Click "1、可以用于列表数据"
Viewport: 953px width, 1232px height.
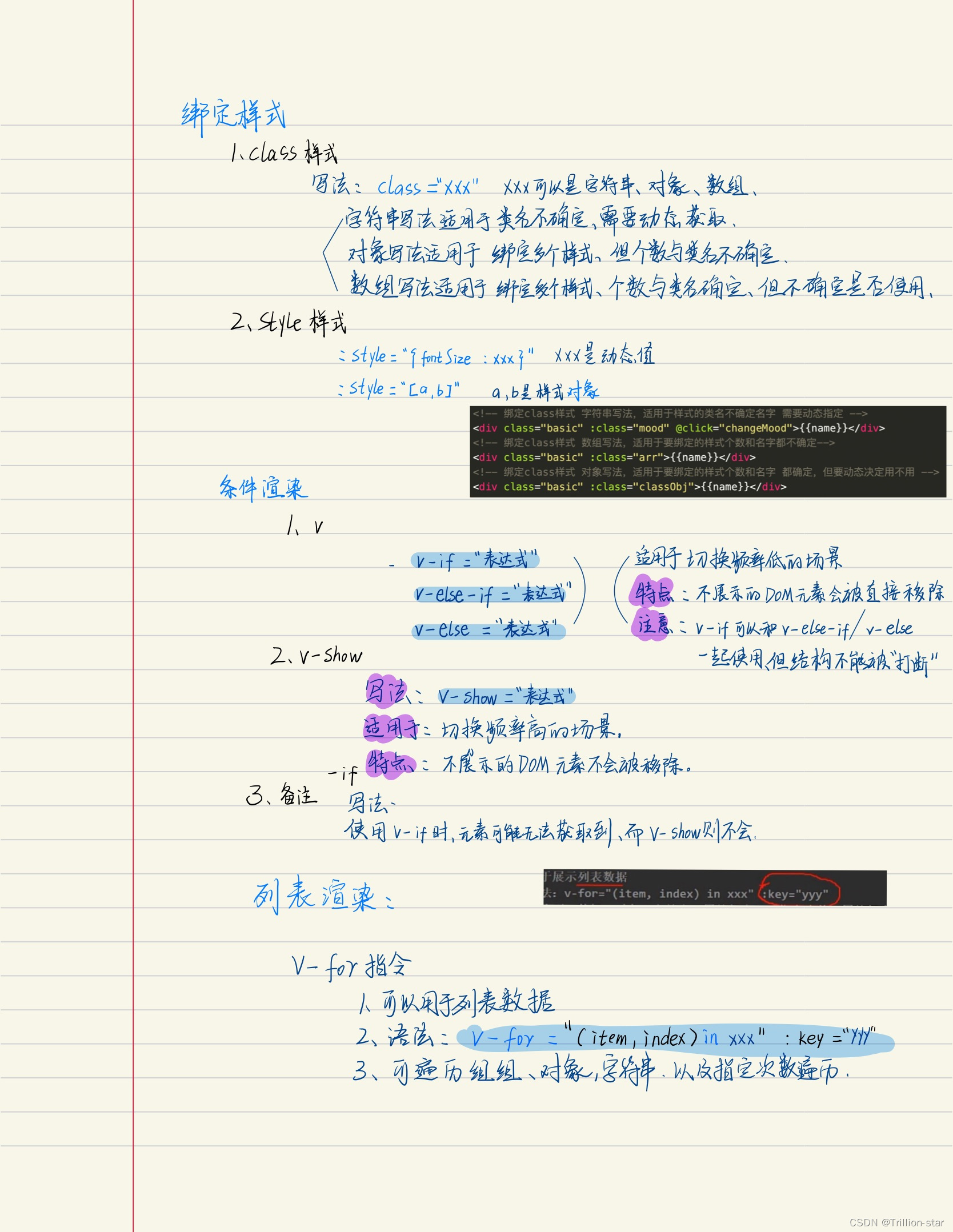(456, 1003)
